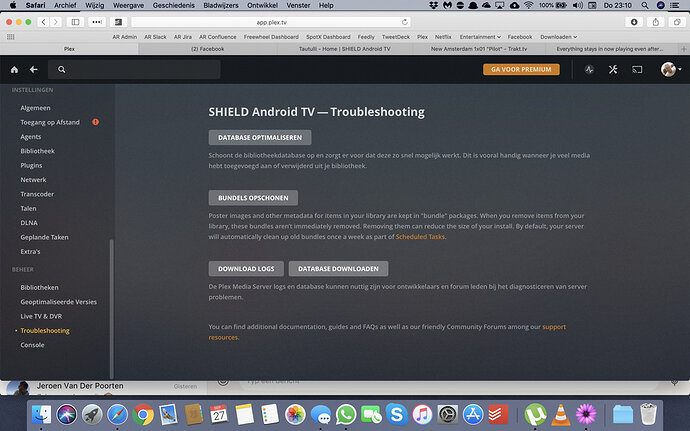Click the Plex search input field
Screen dimensions: 690x431
click(x=134, y=70)
